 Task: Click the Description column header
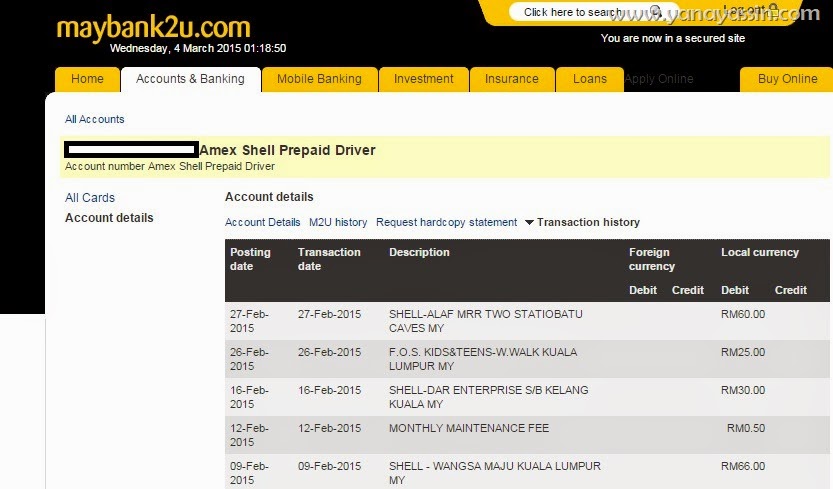coord(419,252)
